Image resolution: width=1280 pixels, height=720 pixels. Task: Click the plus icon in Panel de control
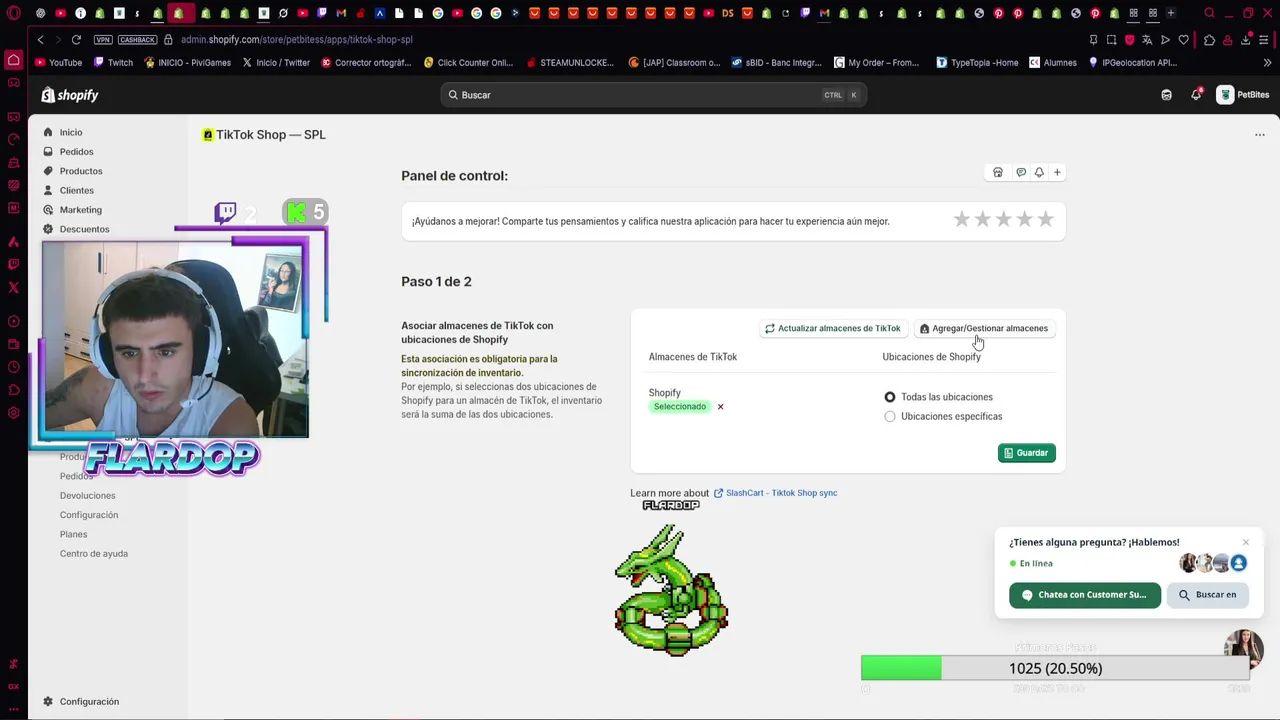tap(1057, 172)
